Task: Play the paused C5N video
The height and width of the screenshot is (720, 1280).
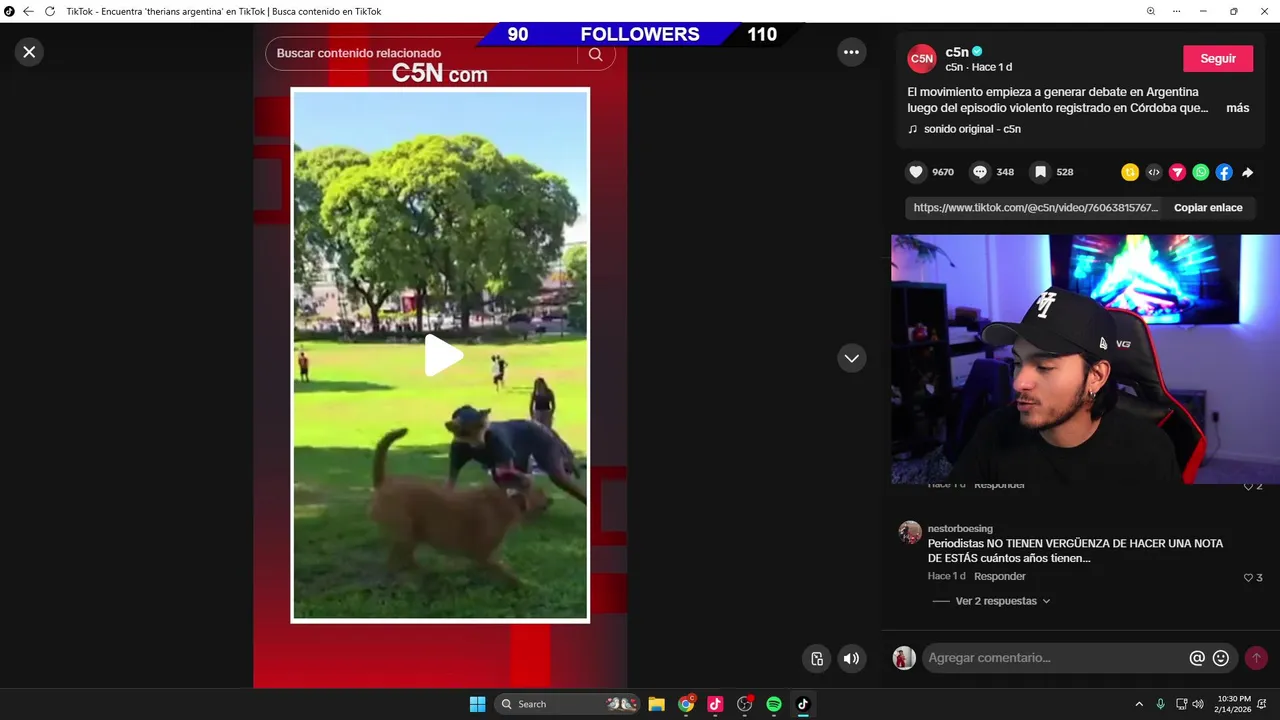Action: pyautogui.click(x=442, y=355)
